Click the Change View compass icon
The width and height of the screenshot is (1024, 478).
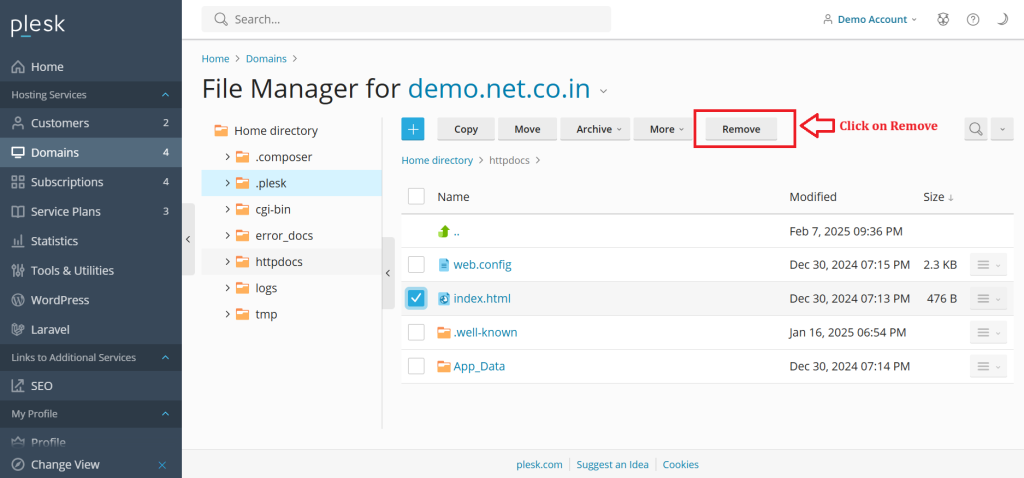coord(18,465)
